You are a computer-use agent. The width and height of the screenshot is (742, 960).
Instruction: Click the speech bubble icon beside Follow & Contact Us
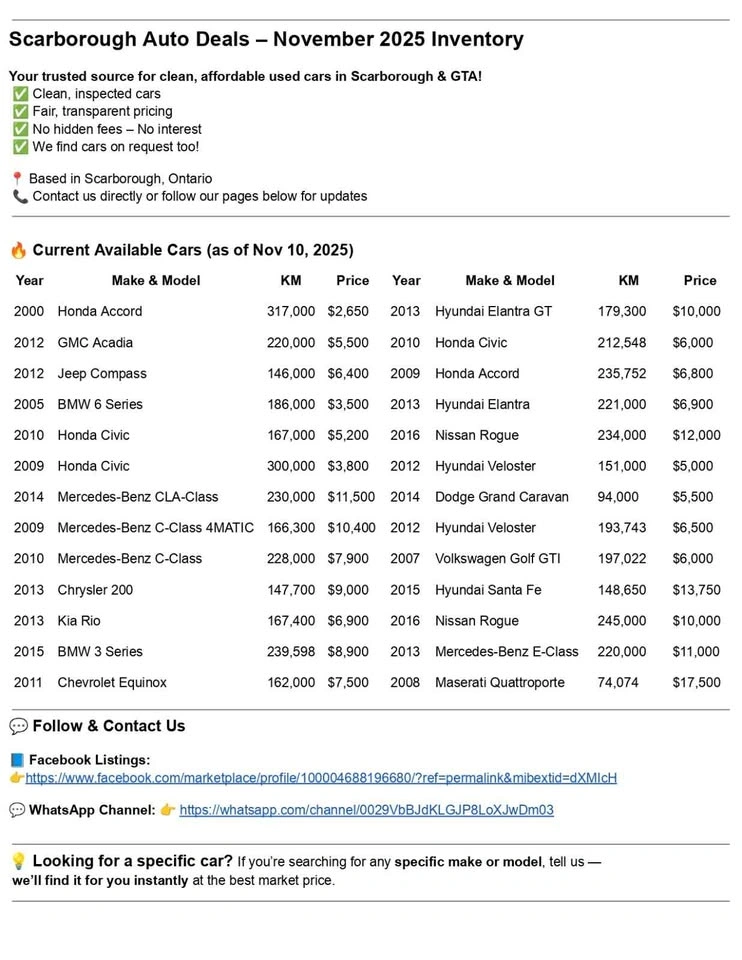coord(18,726)
